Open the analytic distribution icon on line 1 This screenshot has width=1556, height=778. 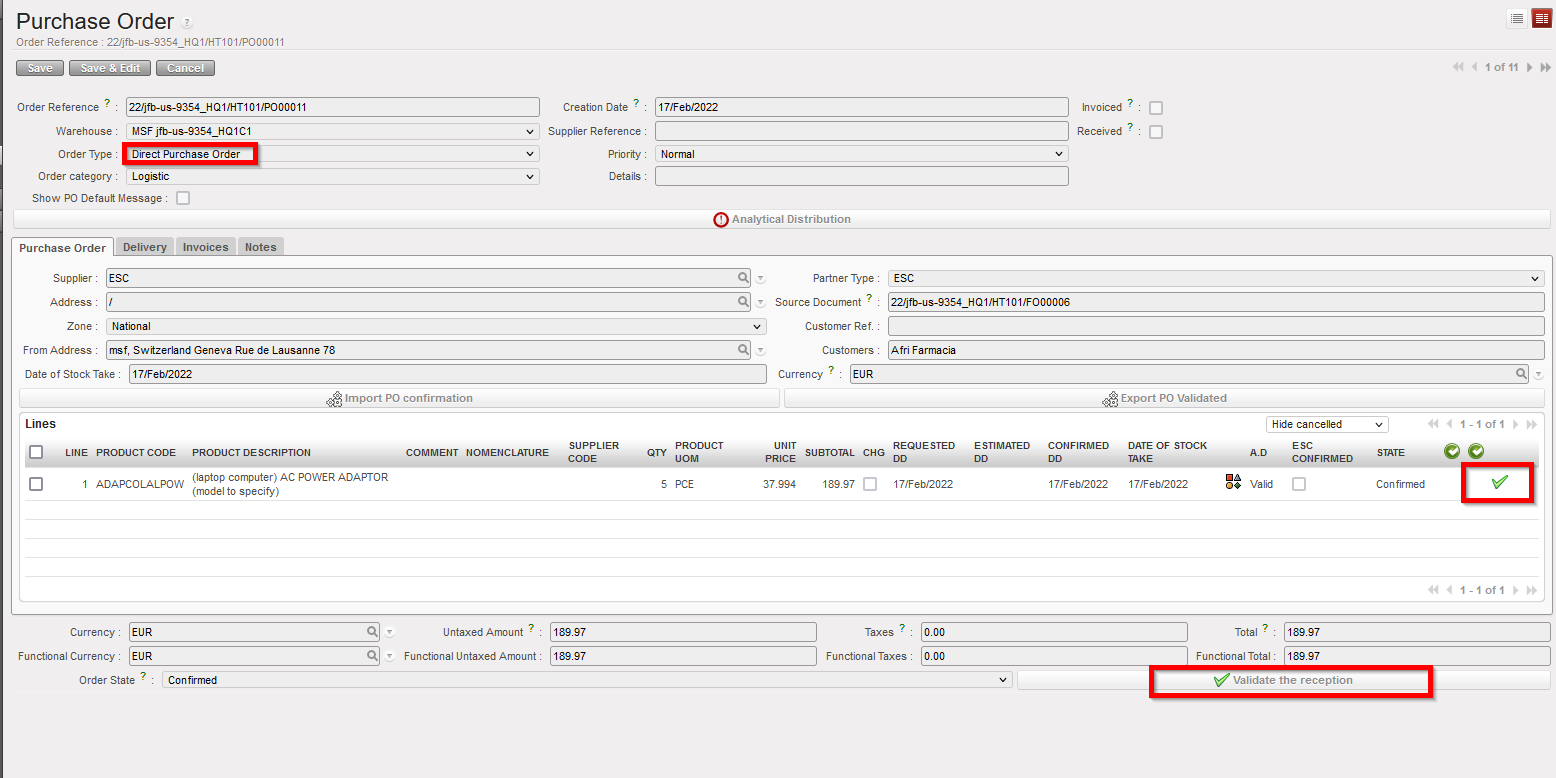1233,483
